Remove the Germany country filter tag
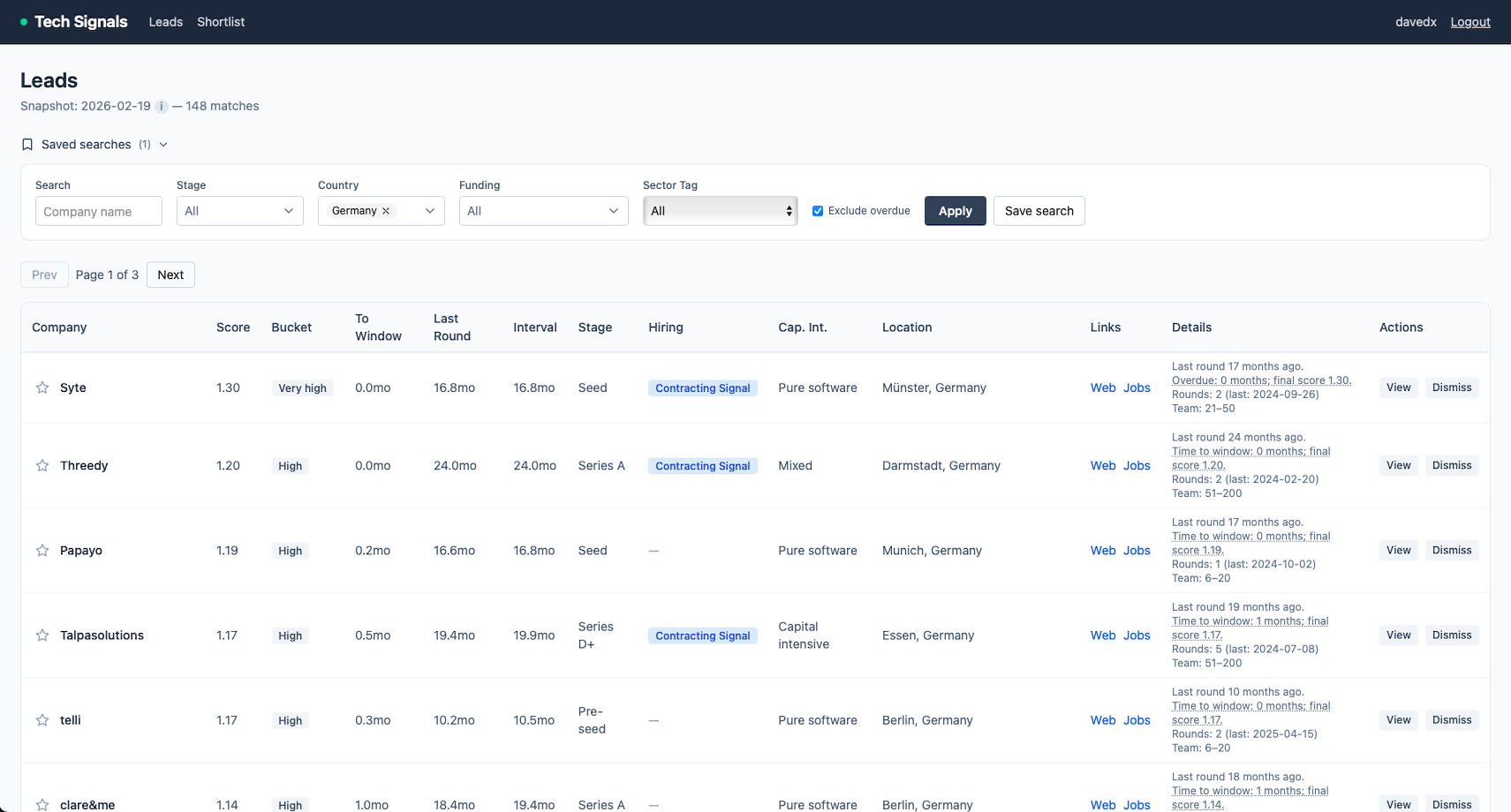Viewport: 1511px width, 812px height. 386,211
